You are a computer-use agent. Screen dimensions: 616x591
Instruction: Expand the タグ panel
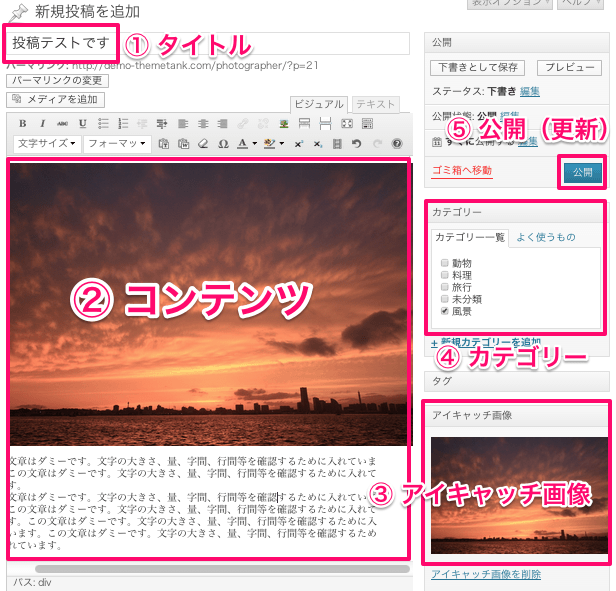click(517, 381)
